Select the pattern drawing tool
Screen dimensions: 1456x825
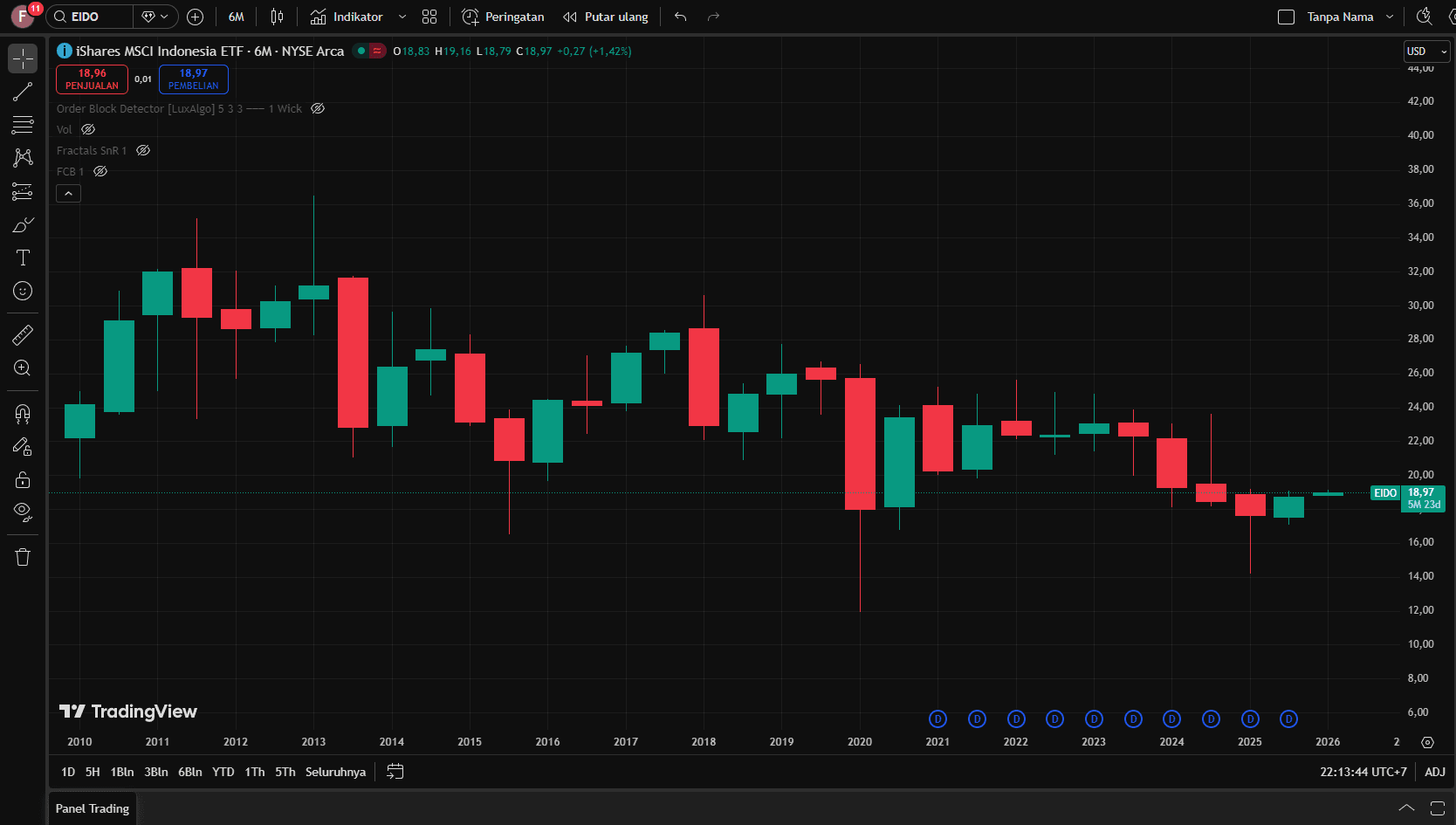click(x=23, y=158)
